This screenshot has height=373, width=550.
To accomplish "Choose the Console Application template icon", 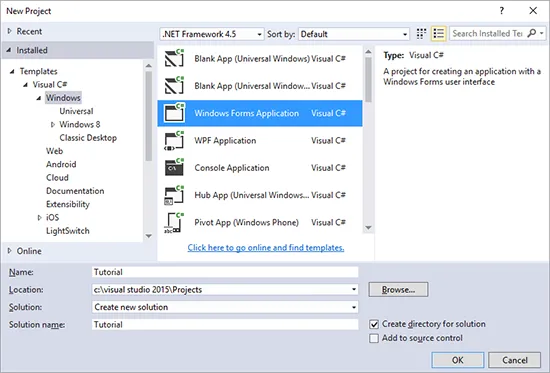I will click(x=175, y=167).
